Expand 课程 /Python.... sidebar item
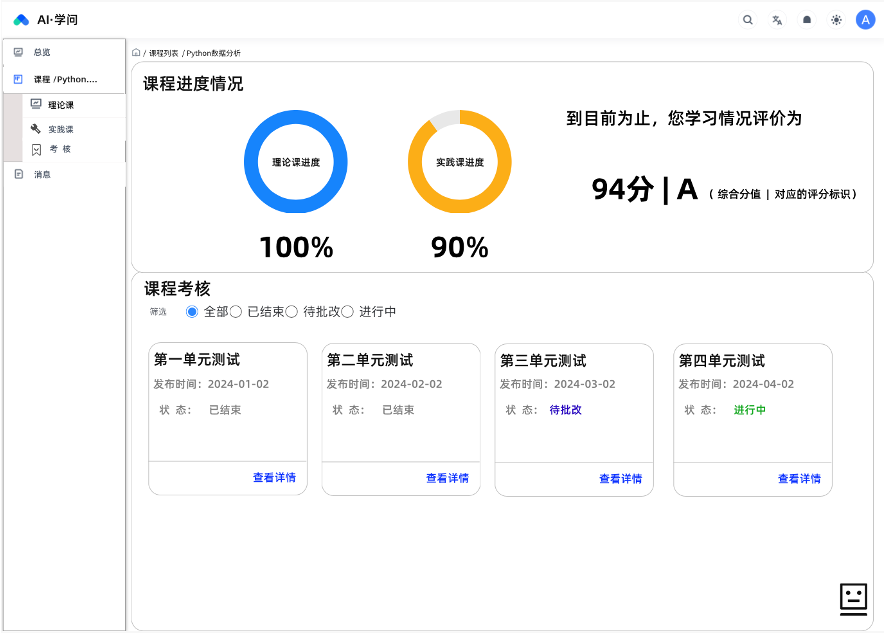 point(64,79)
